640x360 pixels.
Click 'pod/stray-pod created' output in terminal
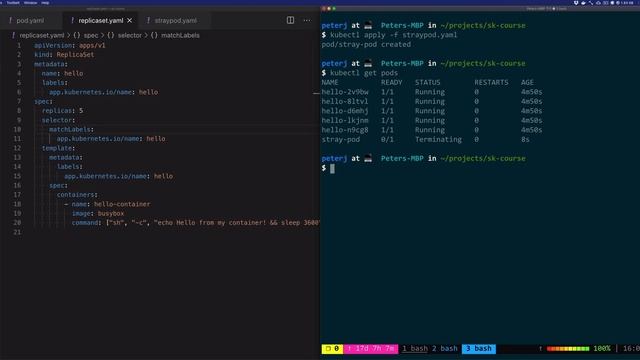366,44
